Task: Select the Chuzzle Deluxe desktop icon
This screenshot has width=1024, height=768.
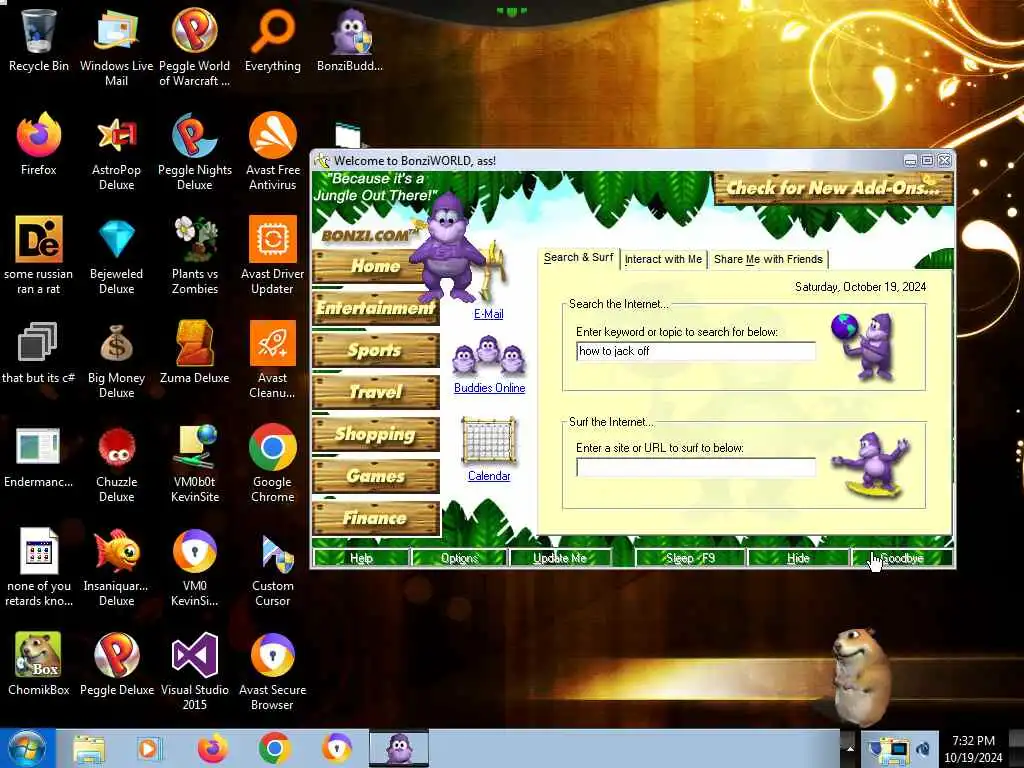Action: point(116,463)
